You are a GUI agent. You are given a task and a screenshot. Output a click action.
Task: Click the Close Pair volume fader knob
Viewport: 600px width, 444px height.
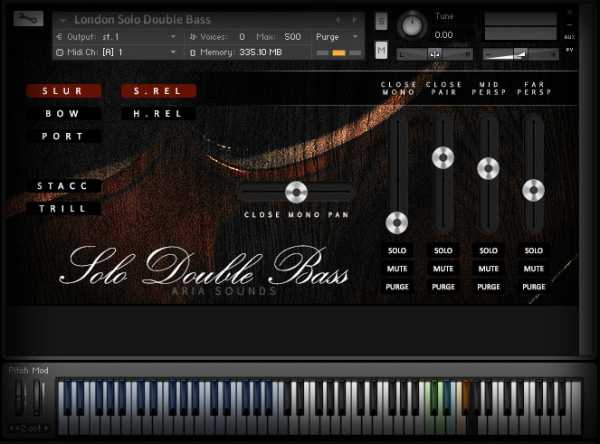click(x=443, y=157)
